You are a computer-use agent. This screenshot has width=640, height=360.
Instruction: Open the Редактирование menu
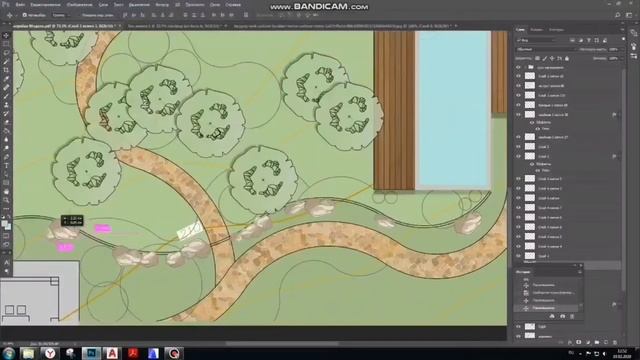click(x=45, y=5)
